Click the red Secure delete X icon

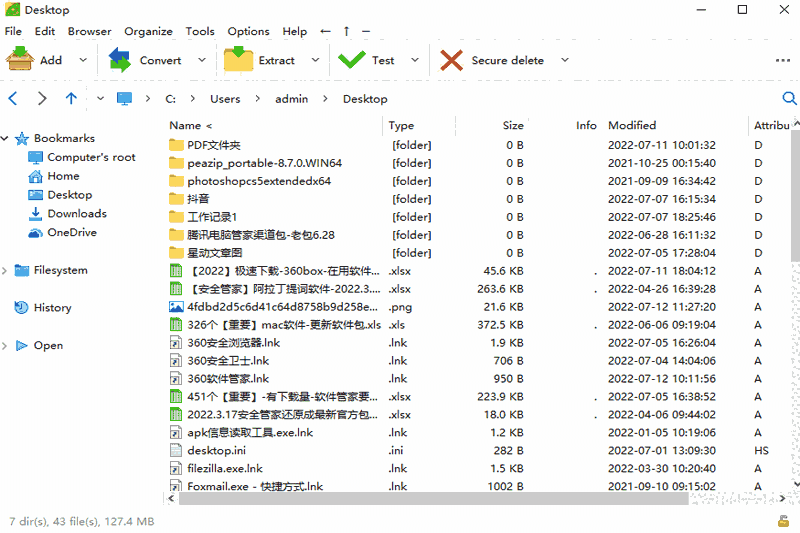coord(452,60)
